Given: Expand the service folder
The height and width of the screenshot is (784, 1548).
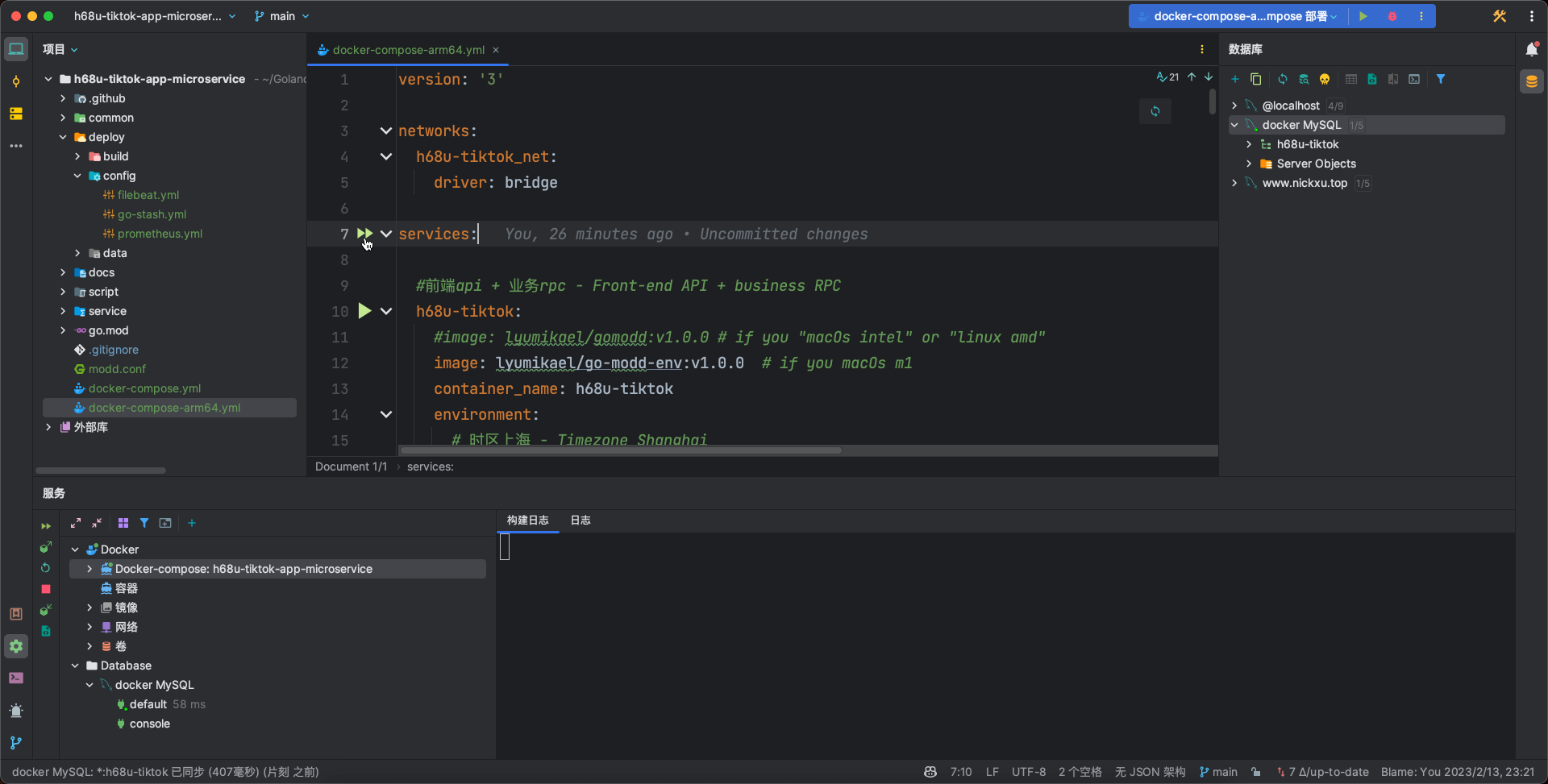Looking at the screenshot, I should pos(63,311).
